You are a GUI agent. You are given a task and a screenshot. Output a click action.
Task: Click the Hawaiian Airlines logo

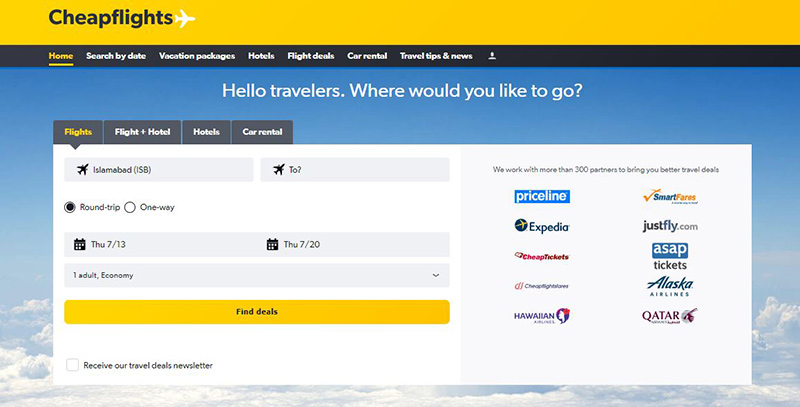click(541, 316)
